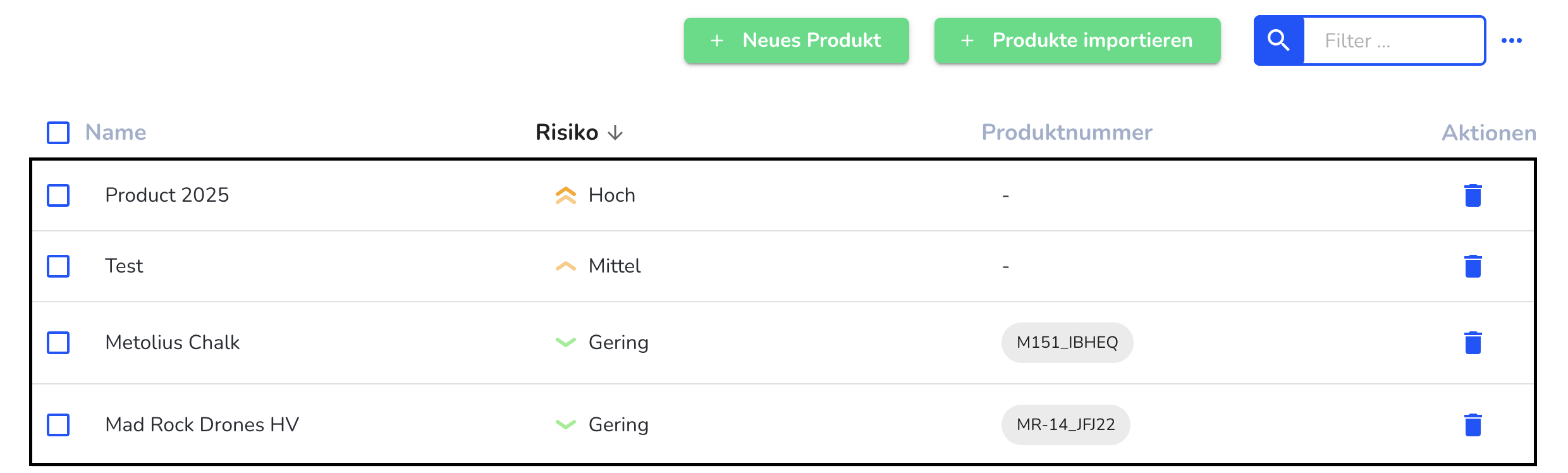Click the Hoch double-chevron risk icon
This screenshot has height=473, width=1568.
tap(566, 195)
